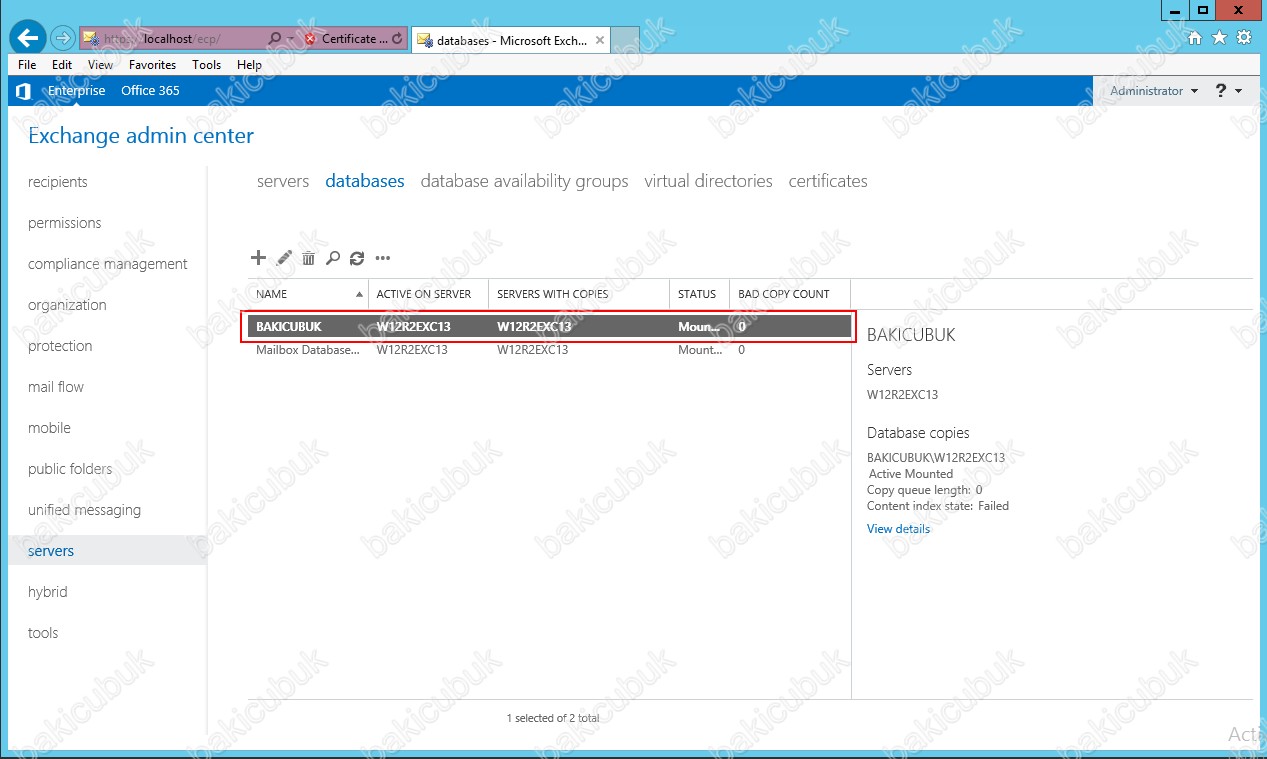
Task: Open the View menu
Action: point(100,65)
